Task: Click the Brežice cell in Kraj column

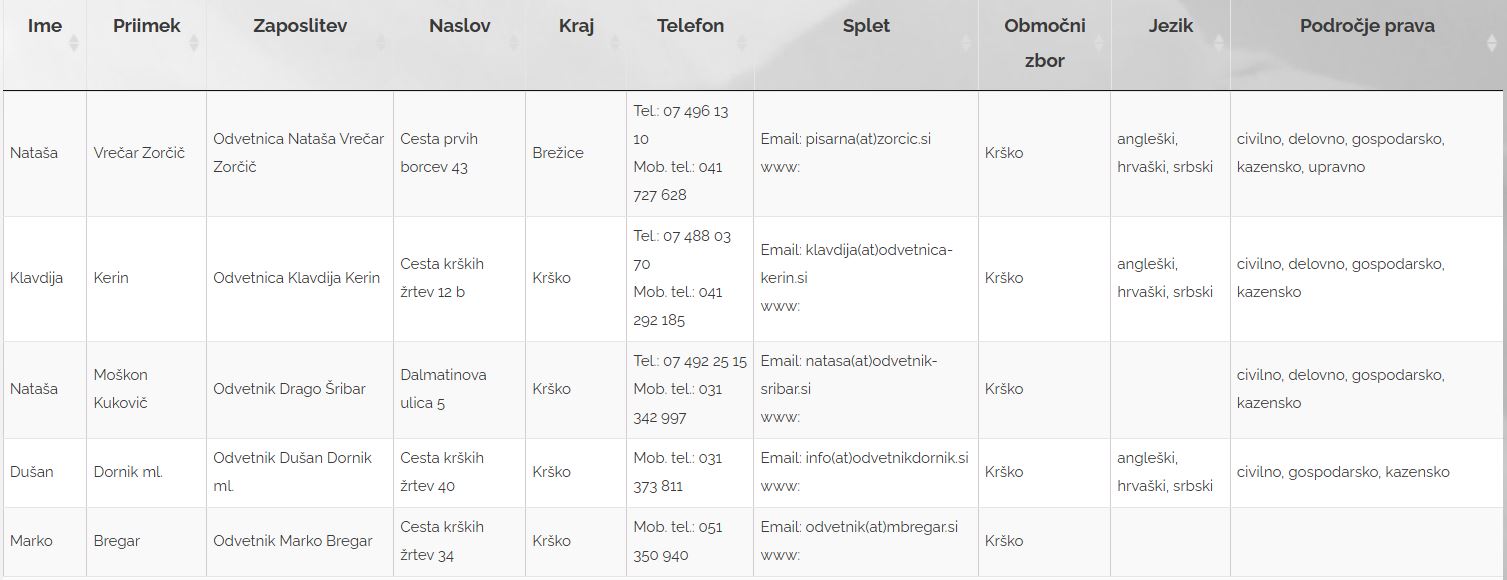Action: pos(558,153)
